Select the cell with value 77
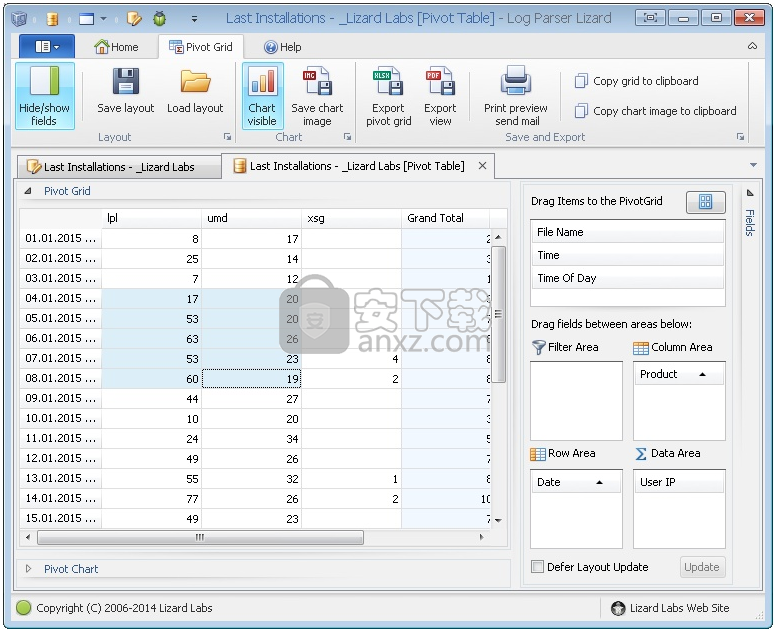The width and height of the screenshot is (775, 632). [x=151, y=499]
